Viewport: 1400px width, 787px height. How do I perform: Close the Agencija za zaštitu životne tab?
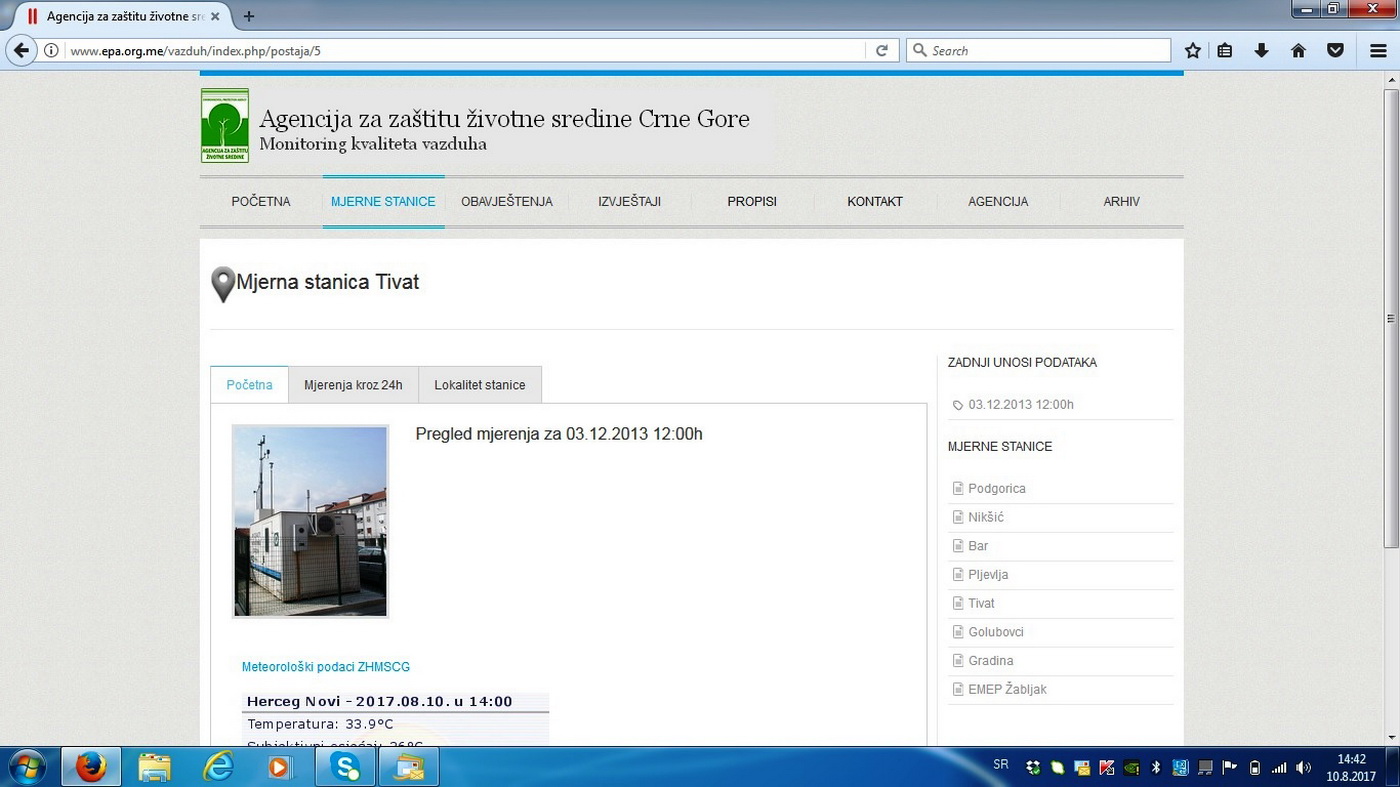click(215, 16)
